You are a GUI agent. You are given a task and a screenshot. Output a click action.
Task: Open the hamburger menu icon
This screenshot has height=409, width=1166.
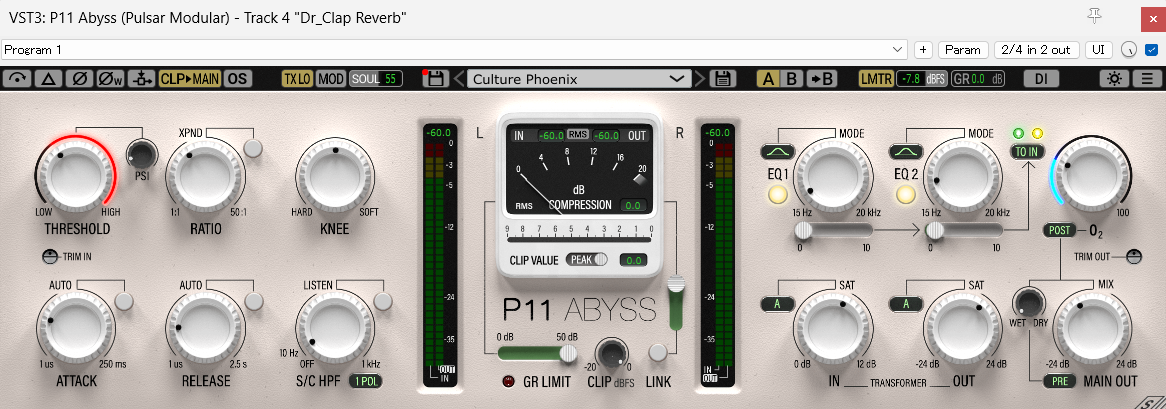pyautogui.click(x=1147, y=79)
